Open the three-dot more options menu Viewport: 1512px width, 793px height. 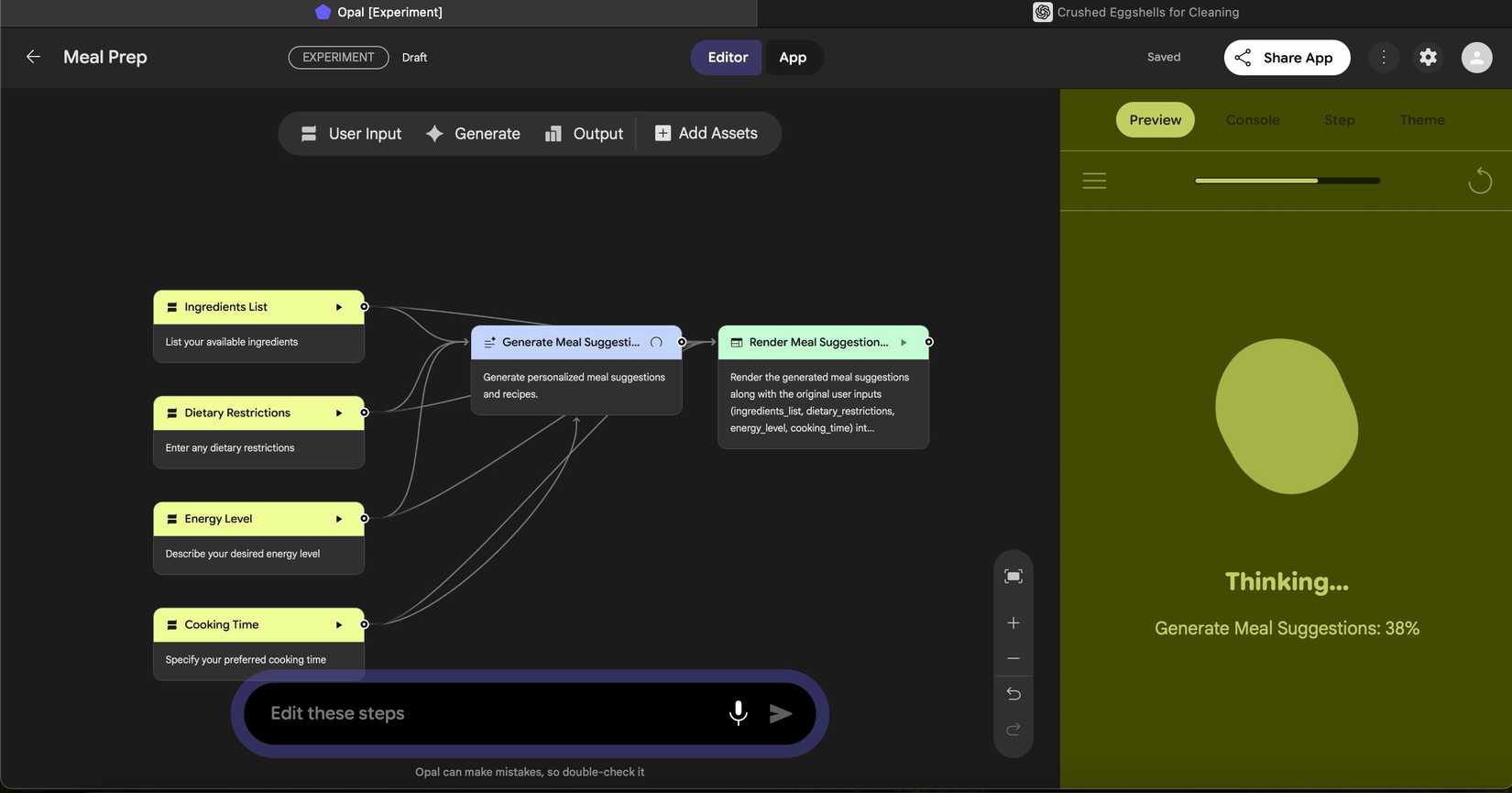pos(1384,57)
